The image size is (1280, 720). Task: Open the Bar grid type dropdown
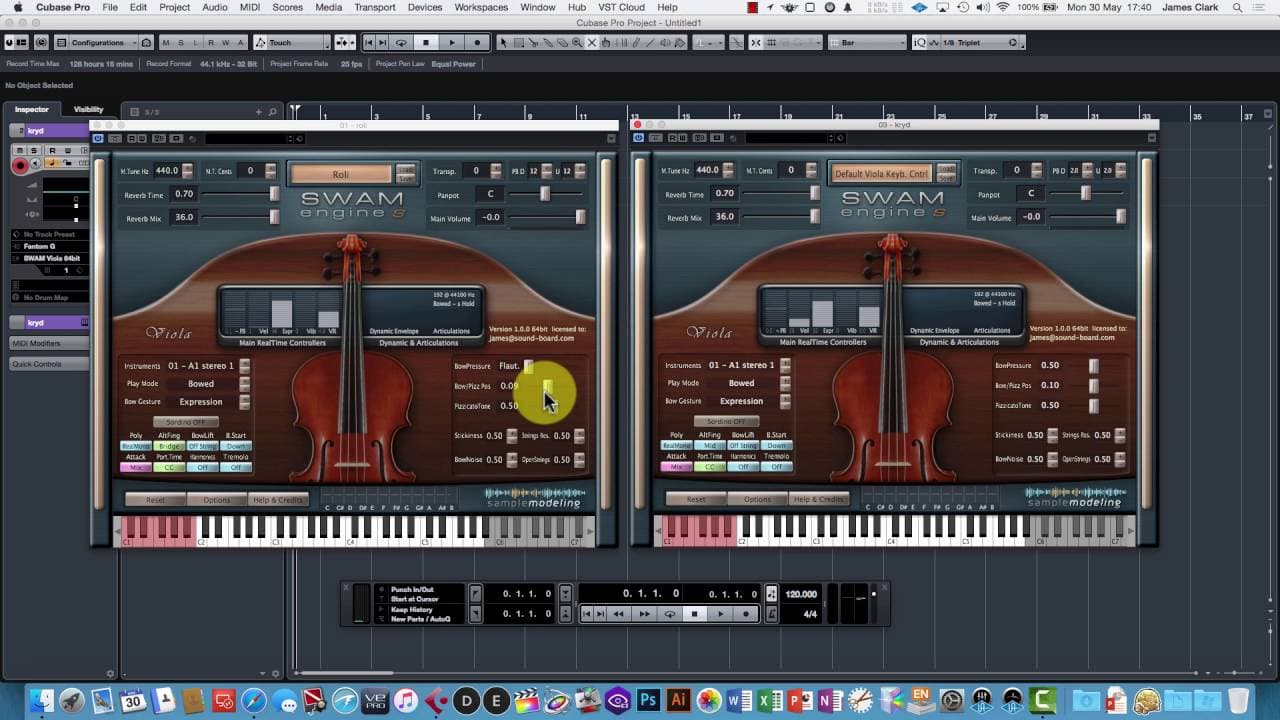coord(868,43)
